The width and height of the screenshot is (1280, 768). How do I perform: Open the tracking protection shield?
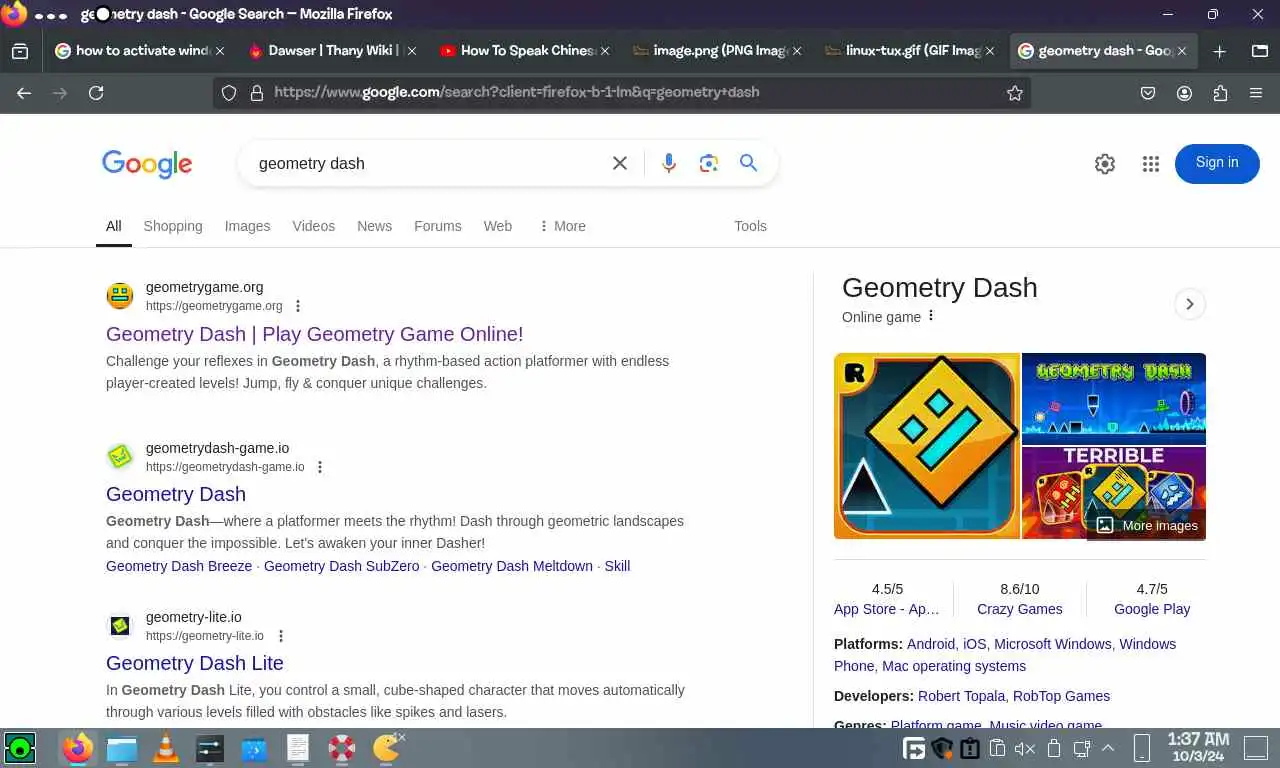point(229,93)
